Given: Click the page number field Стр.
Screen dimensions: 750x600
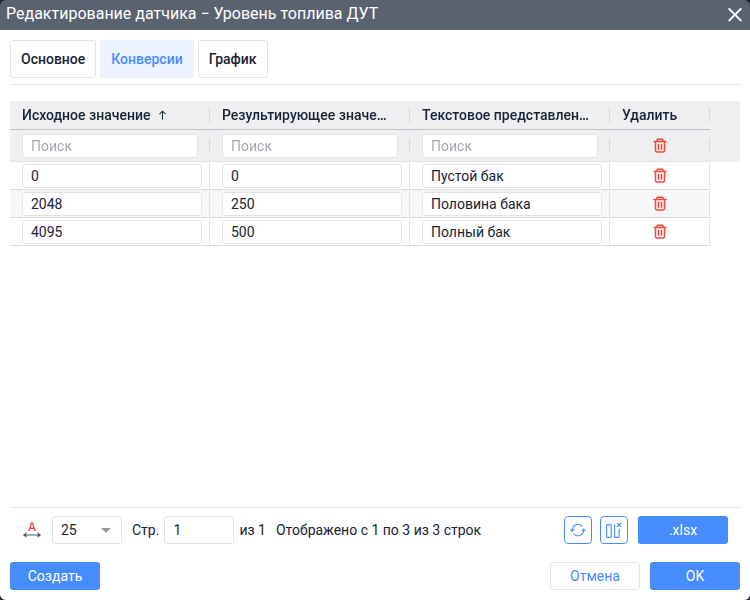Looking at the screenshot, I should [199, 530].
